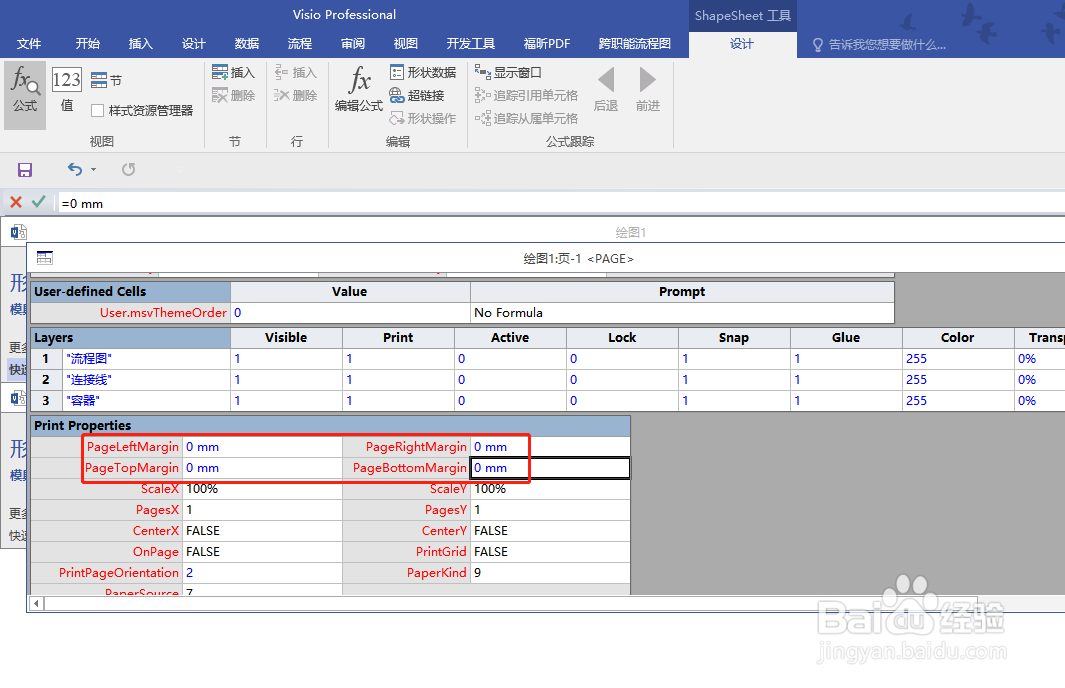The image size is (1065, 688).
Task: Cancel the formula edit with red X
Action: (x=16, y=202)
